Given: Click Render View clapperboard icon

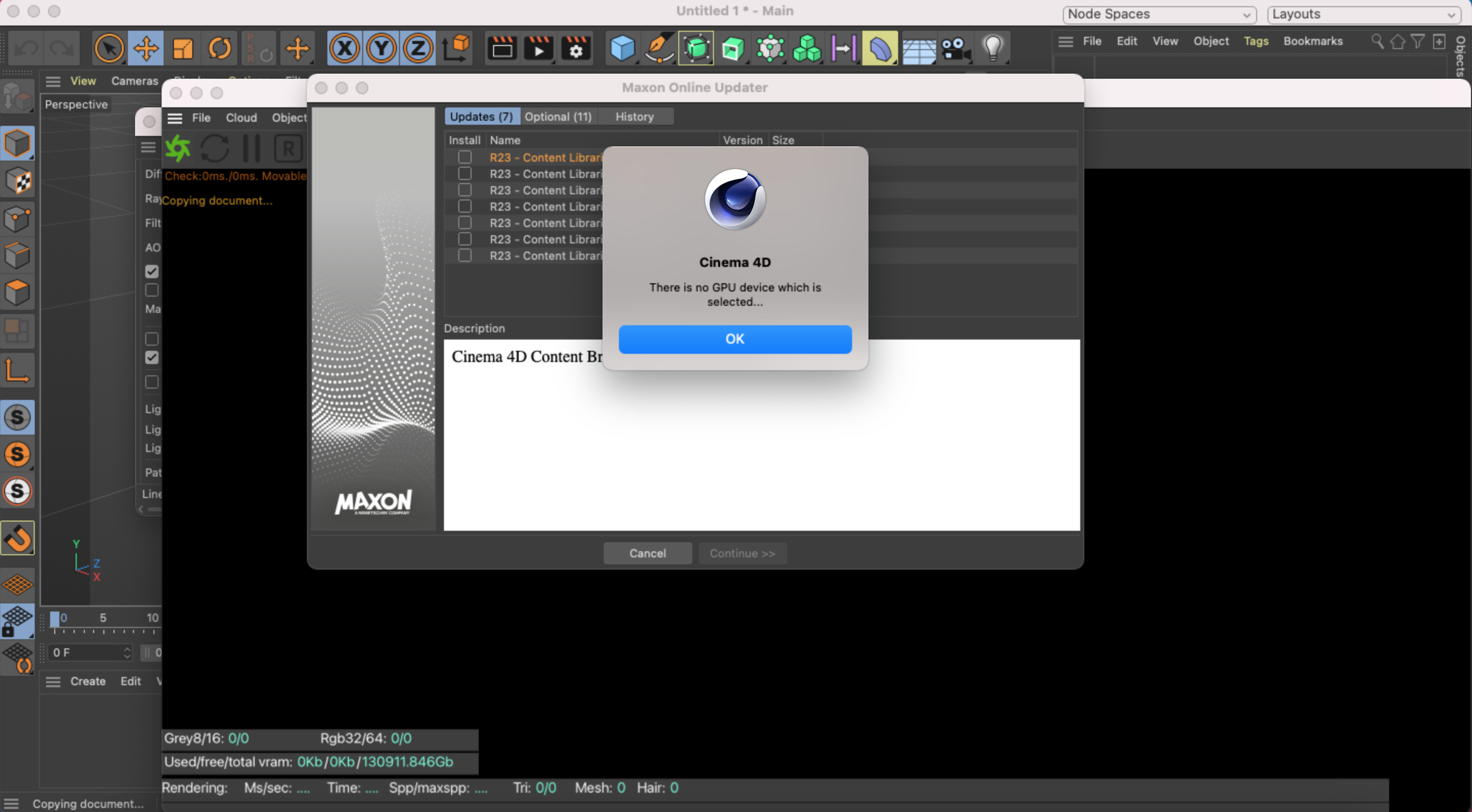Looking at the screenshot, I should click(502, 49).
